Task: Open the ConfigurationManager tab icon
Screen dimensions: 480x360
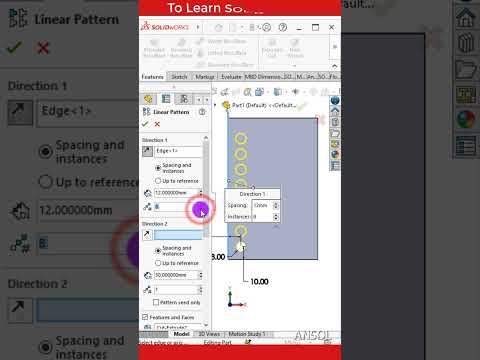Action: tap(184, 99)
